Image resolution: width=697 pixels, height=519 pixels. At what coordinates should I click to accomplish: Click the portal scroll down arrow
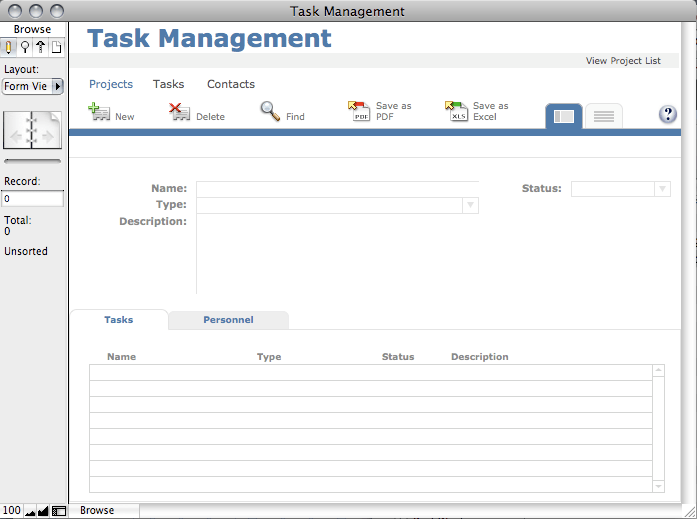click(658, 487)
